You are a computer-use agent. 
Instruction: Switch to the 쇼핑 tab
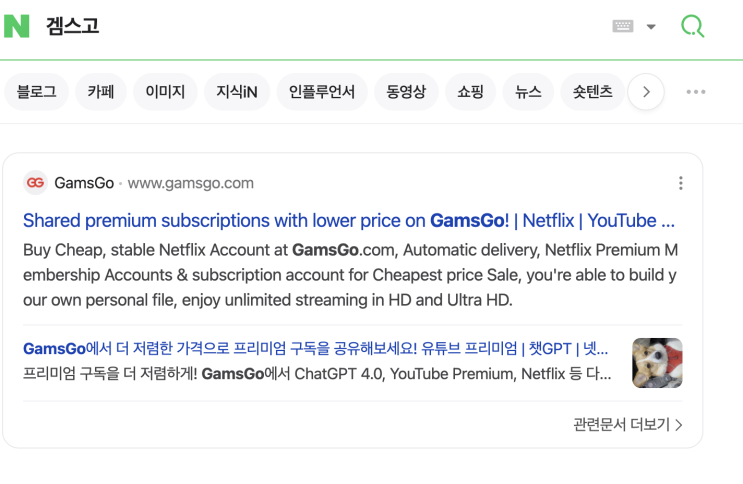tap(471, 91)
